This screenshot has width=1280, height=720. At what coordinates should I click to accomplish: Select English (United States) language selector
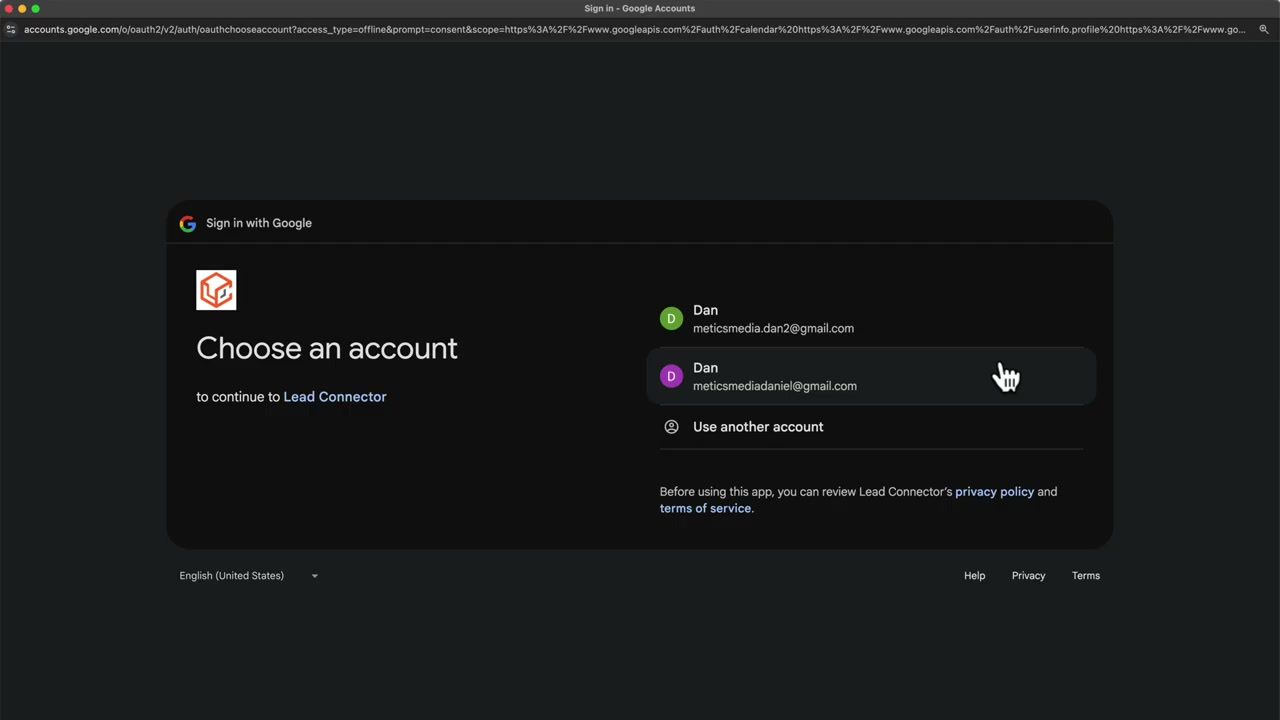click(x=249, y=576)
